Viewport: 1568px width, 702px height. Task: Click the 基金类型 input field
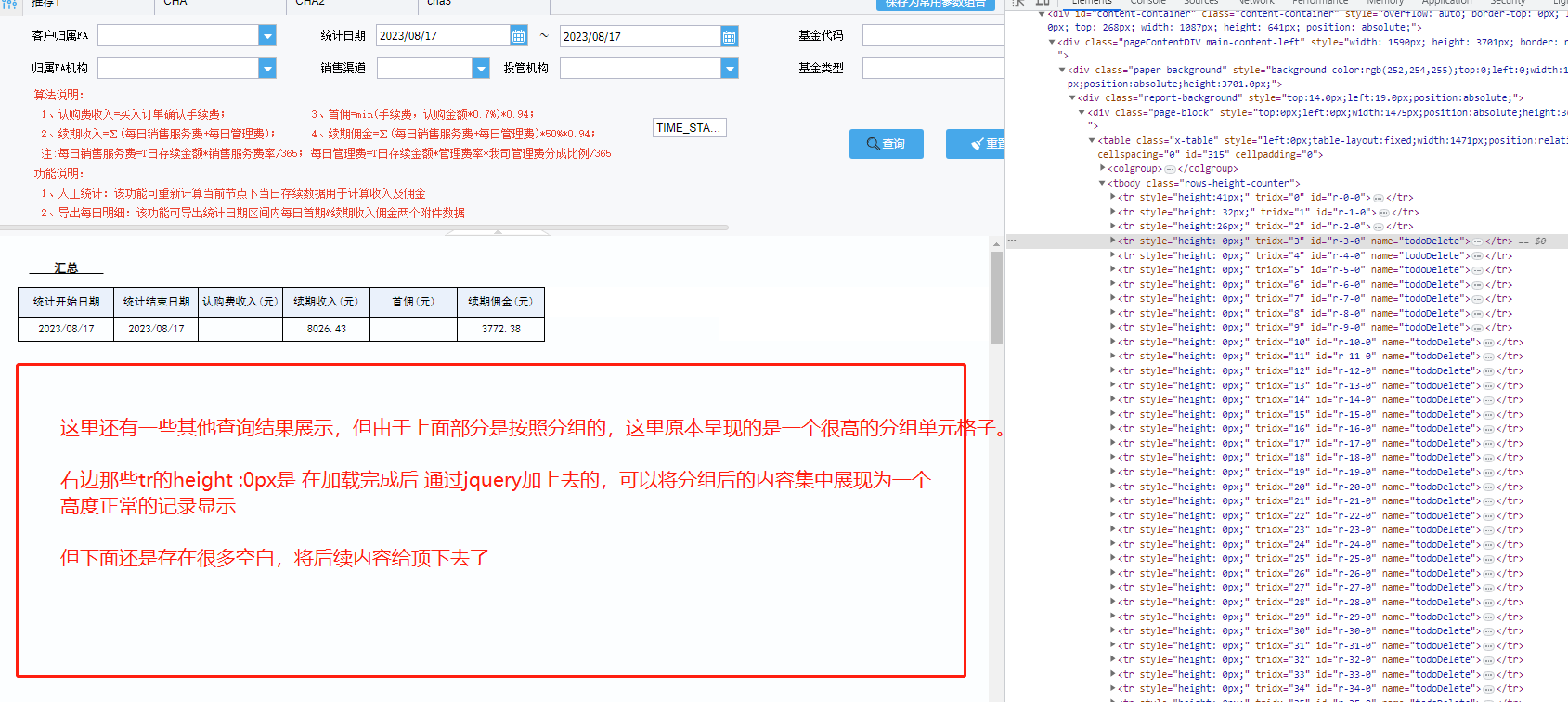(933, 68)
